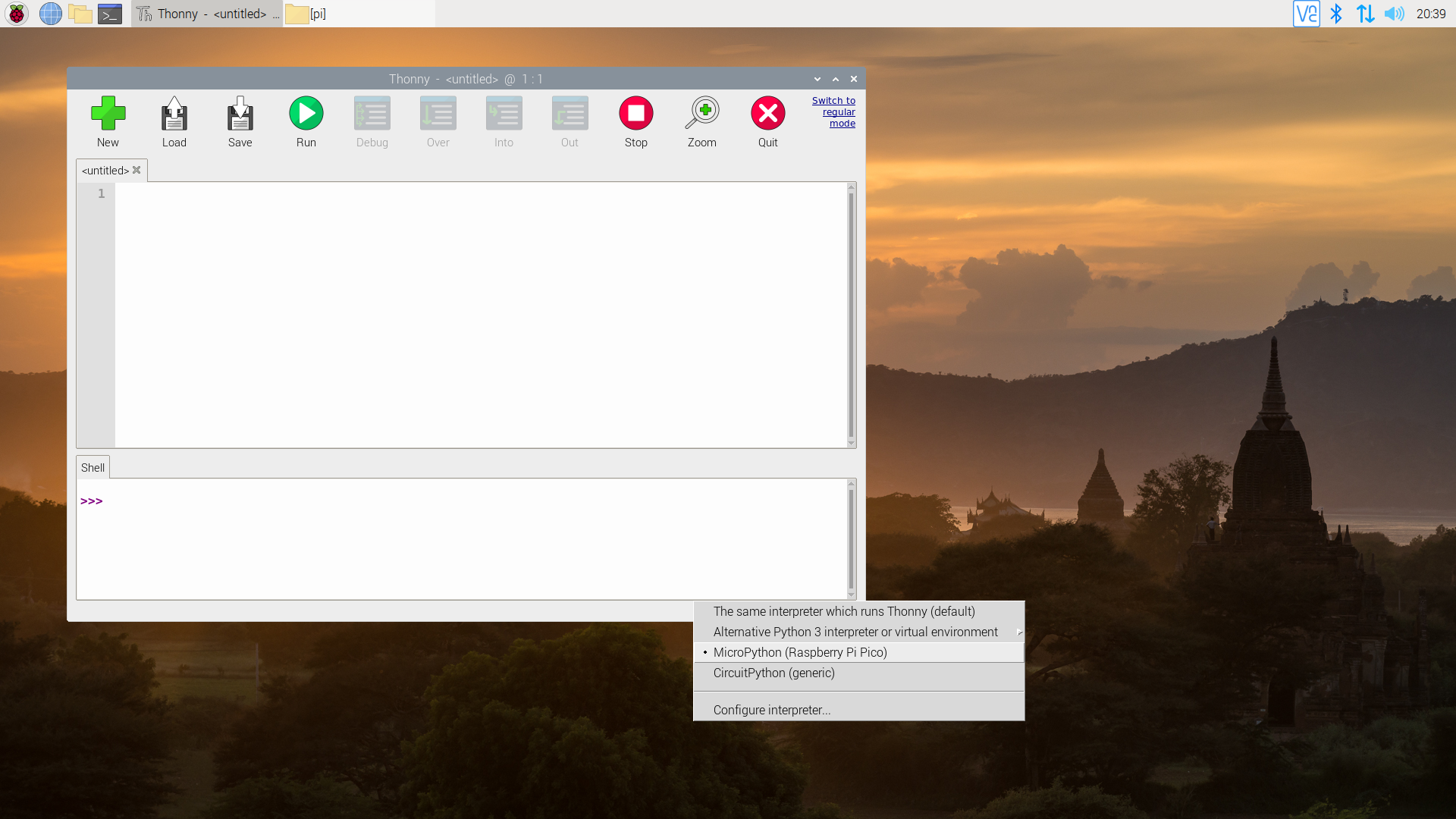The height and width of the screenshot is (819, 1456).
Task: Choose CircuitPython (generic) as interpreter
Action: (x=773, y=673)
